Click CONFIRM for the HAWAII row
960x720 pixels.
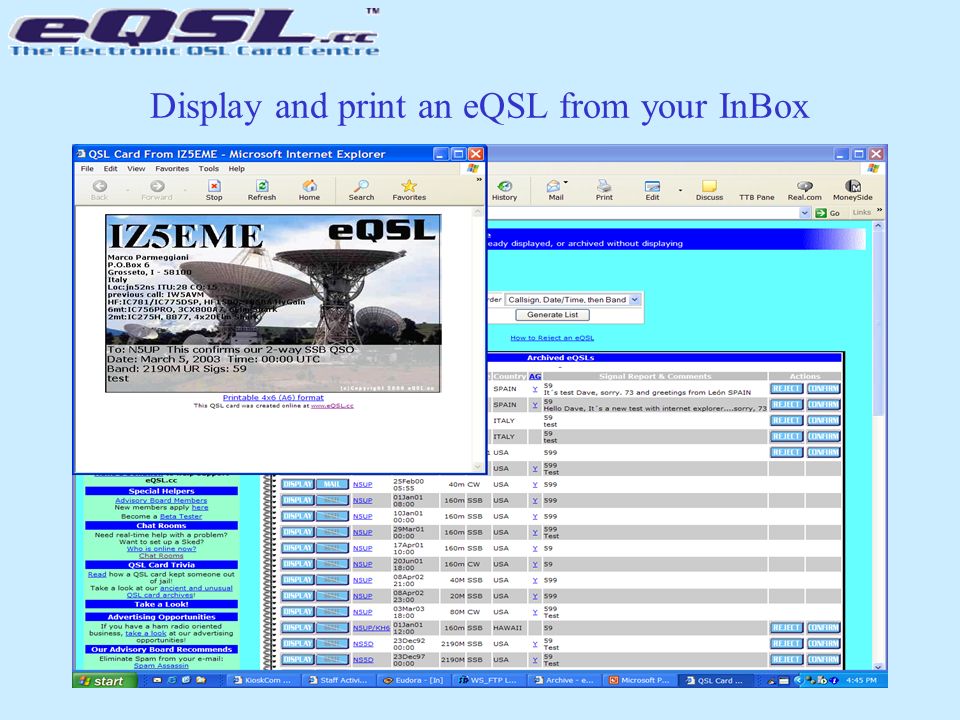click(x=823, y=628)
